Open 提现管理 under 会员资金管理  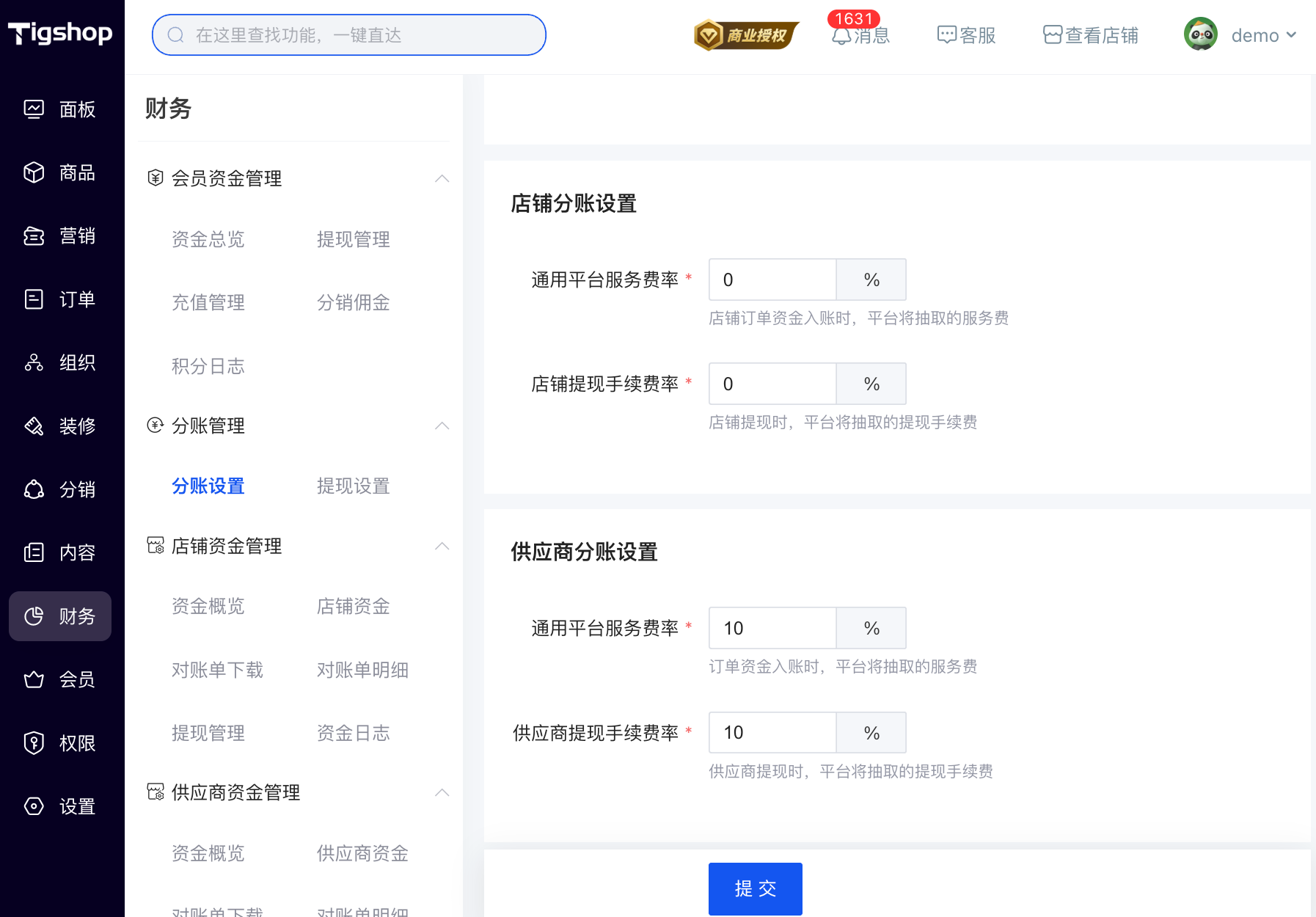354,239
